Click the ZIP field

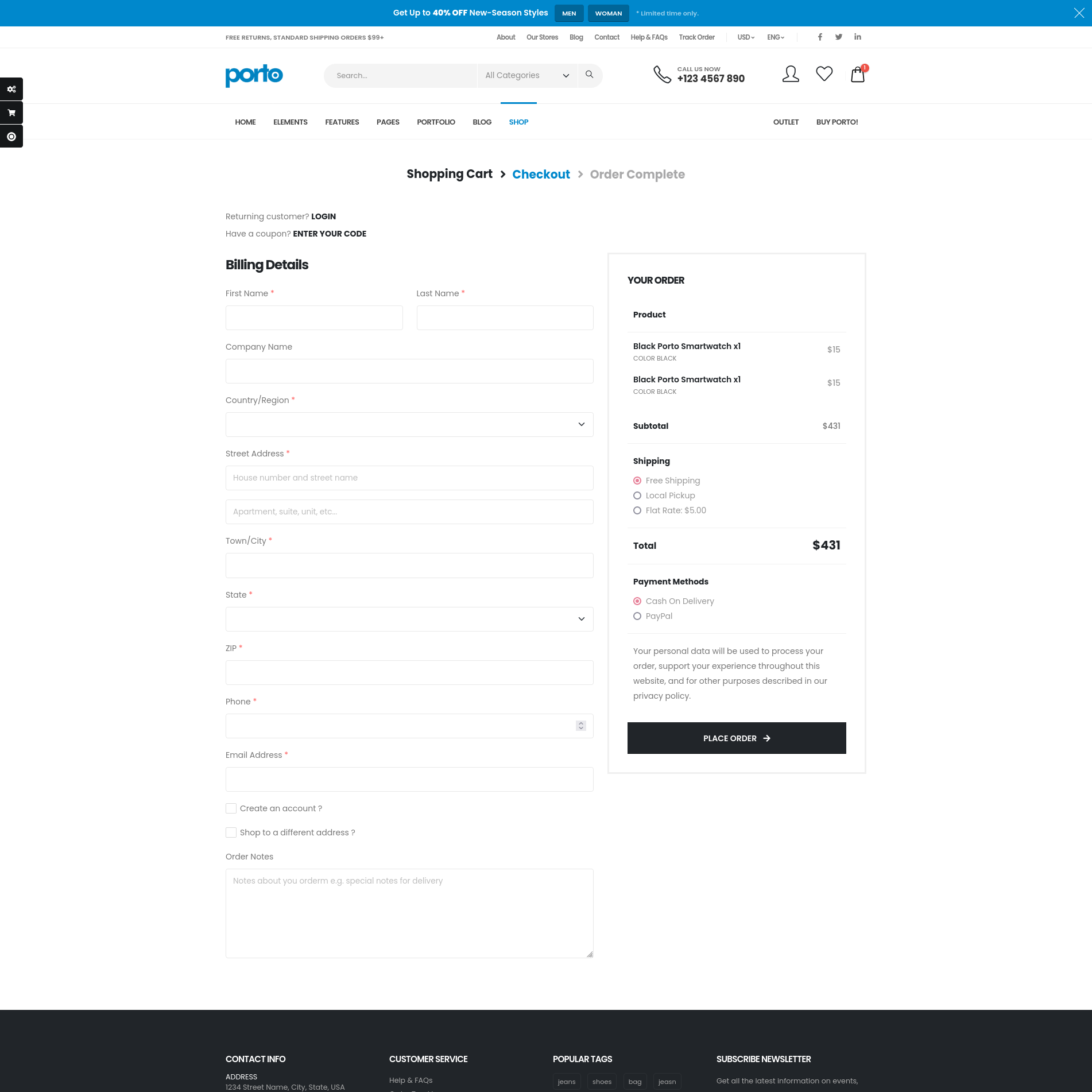click(x=409, y=672)
